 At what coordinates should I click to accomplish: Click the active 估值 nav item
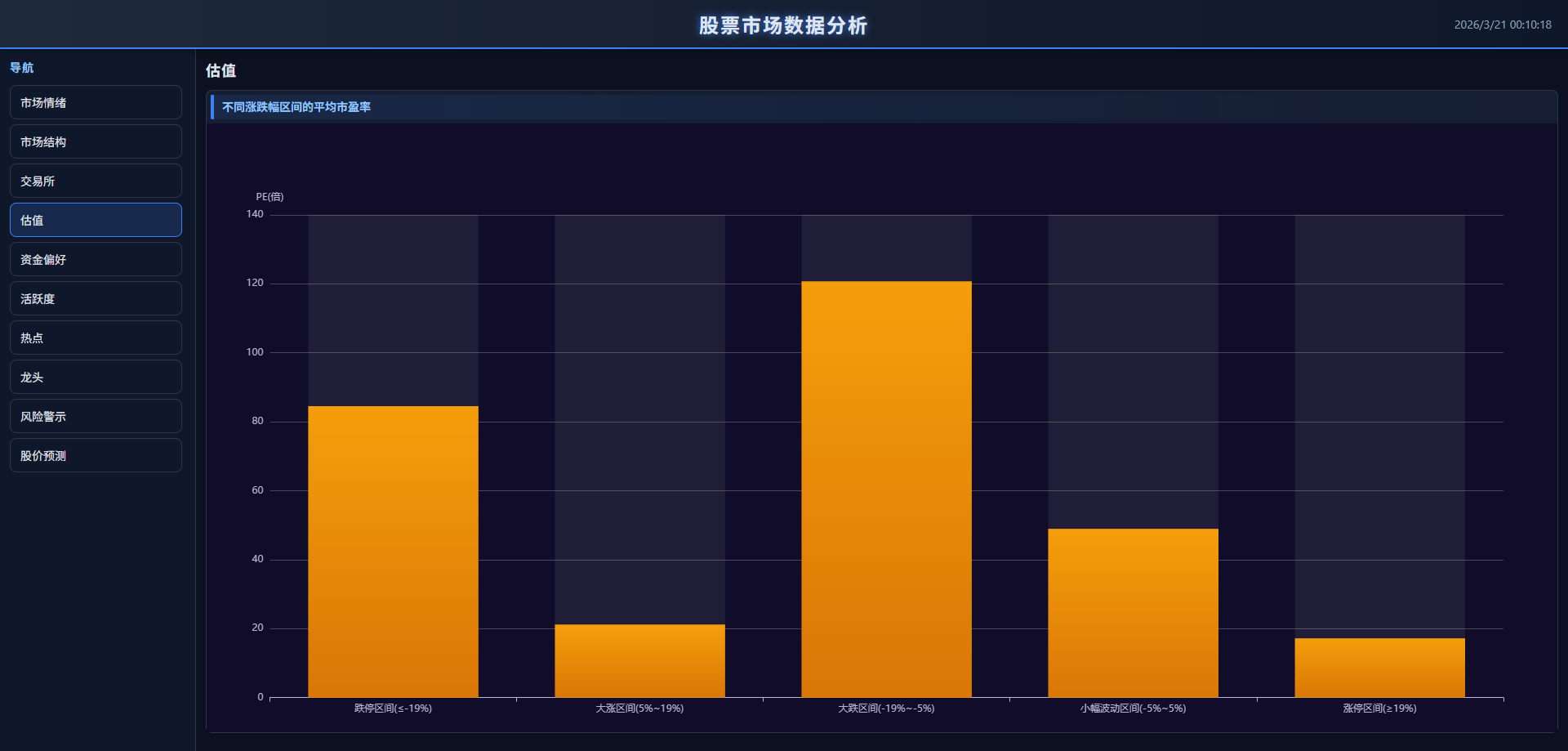[x=96, y=221]
